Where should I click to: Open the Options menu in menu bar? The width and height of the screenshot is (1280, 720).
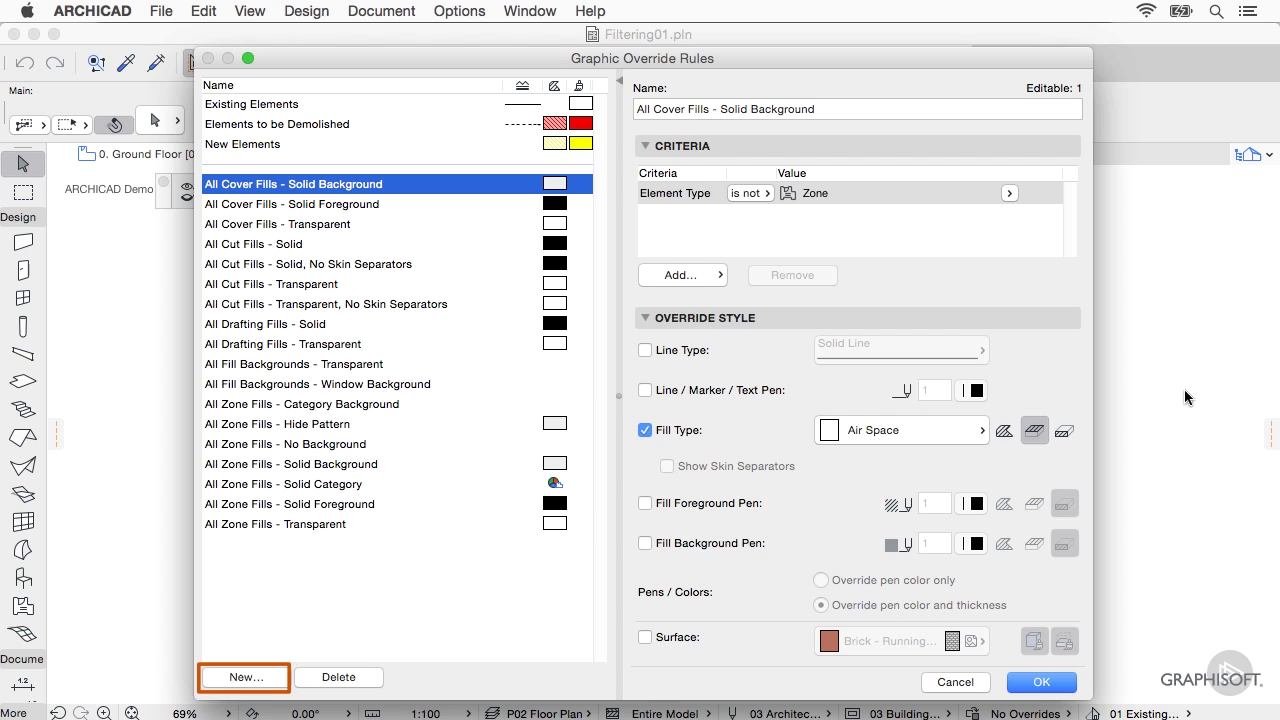pos(459,11)
